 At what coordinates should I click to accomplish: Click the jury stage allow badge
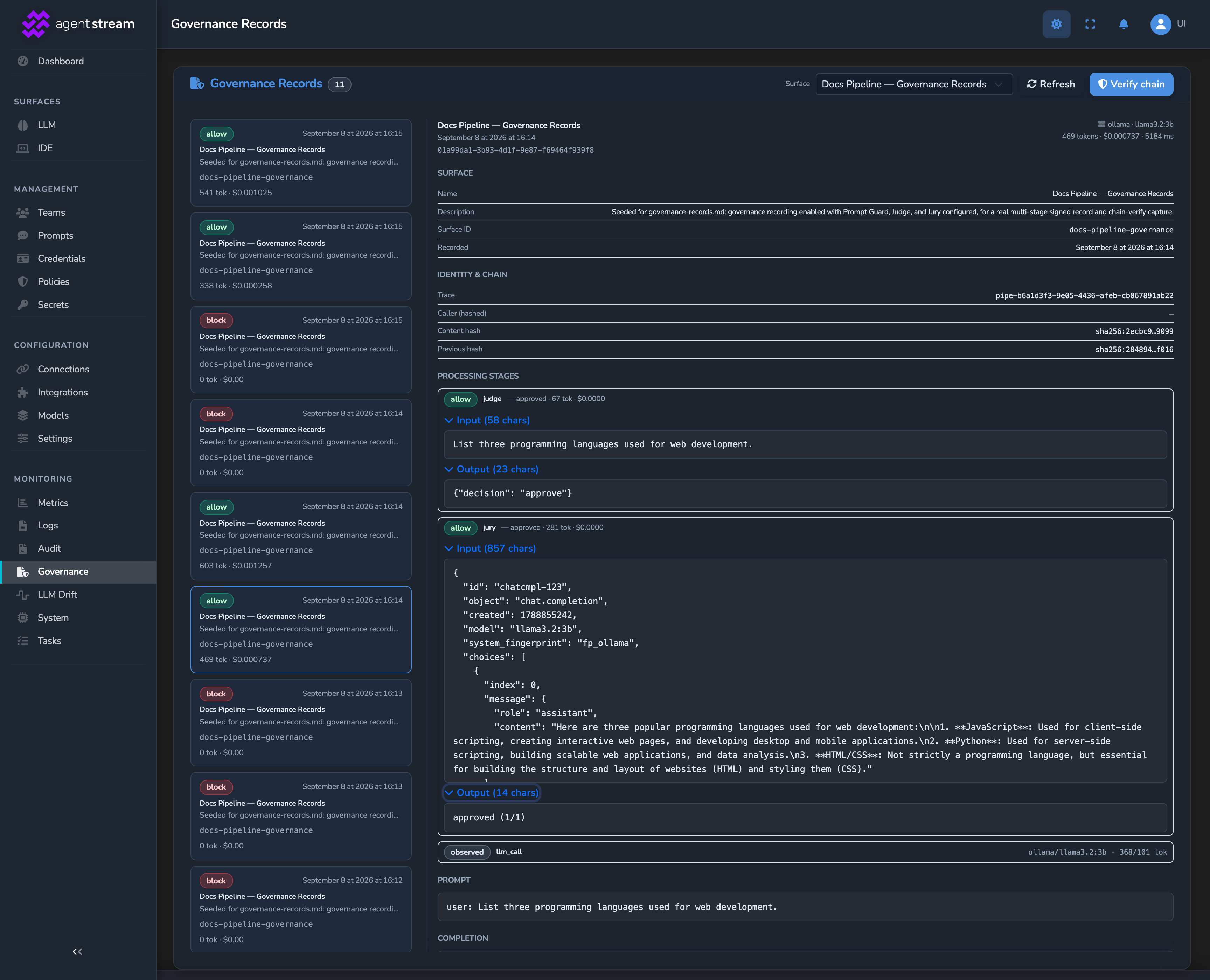460,528
